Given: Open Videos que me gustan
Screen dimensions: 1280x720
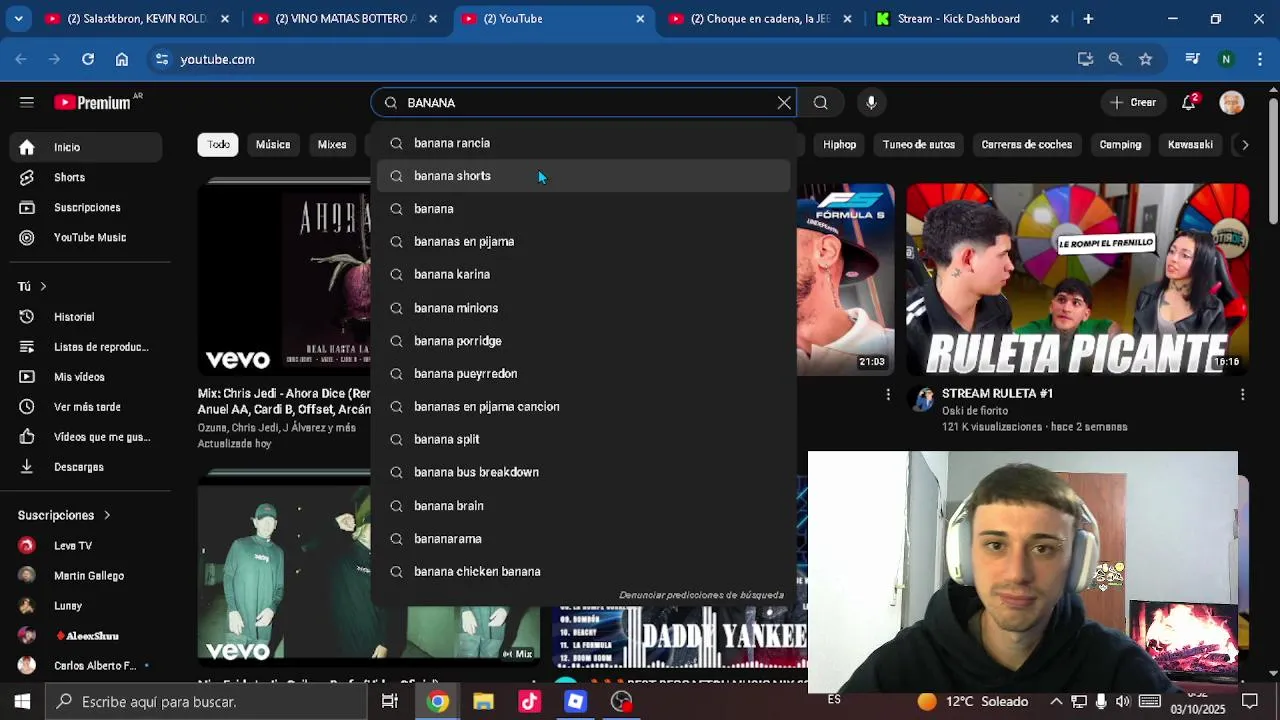Looking at the screenshot, I should click(x=87, y=437).
